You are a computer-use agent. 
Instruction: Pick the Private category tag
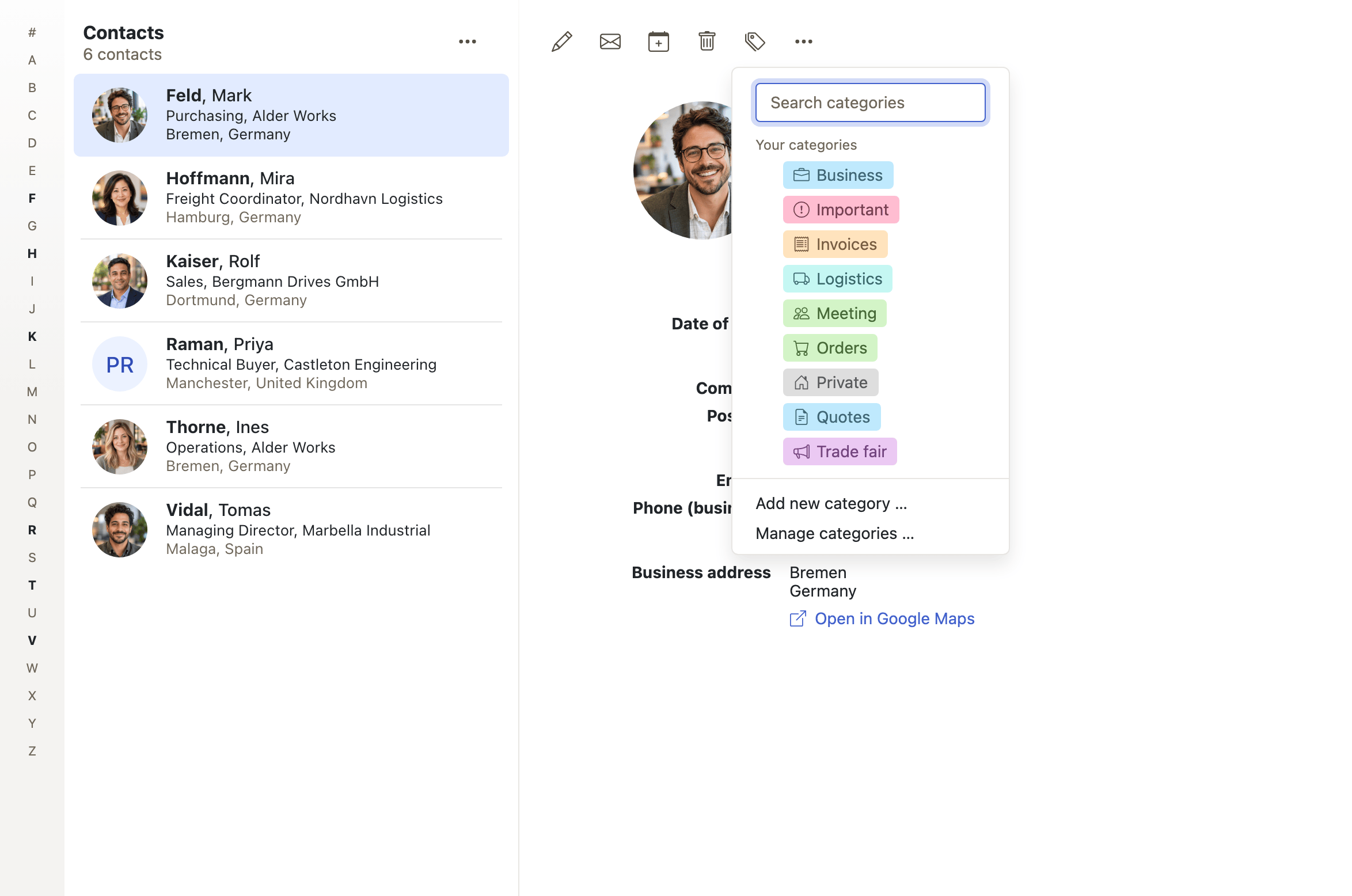[830, 382]
